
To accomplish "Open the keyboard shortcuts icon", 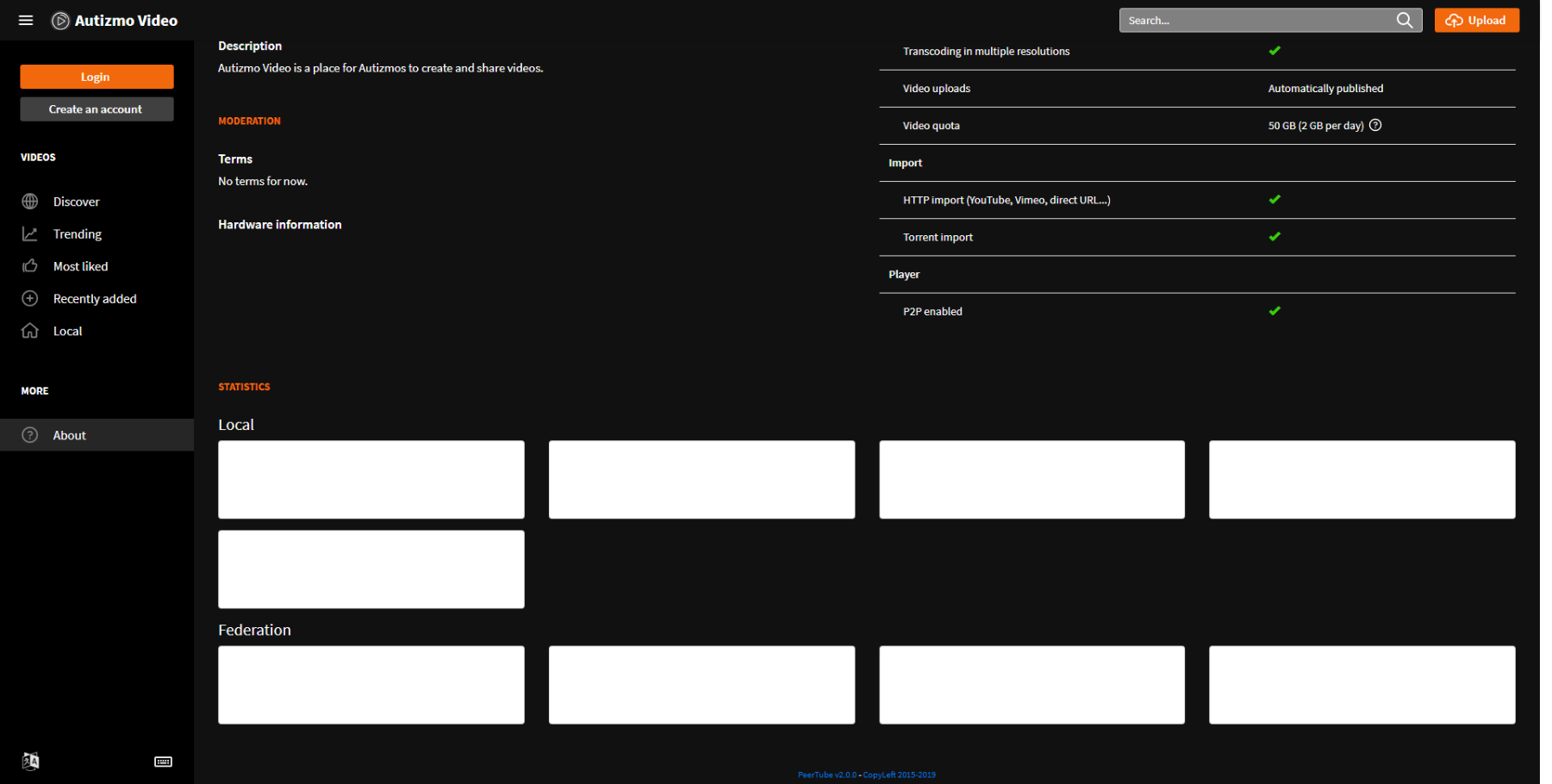I will point(163,762).
